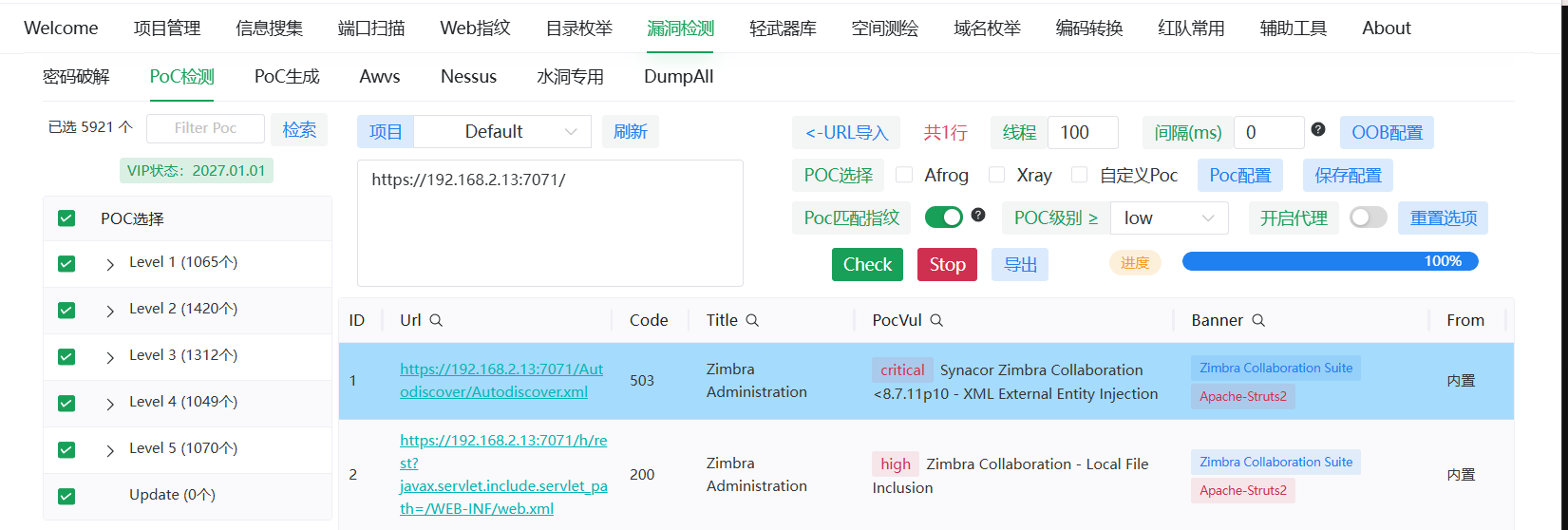Click the Banner column search icon
The image size is (1568, 530).
(x=1258, y=321)
